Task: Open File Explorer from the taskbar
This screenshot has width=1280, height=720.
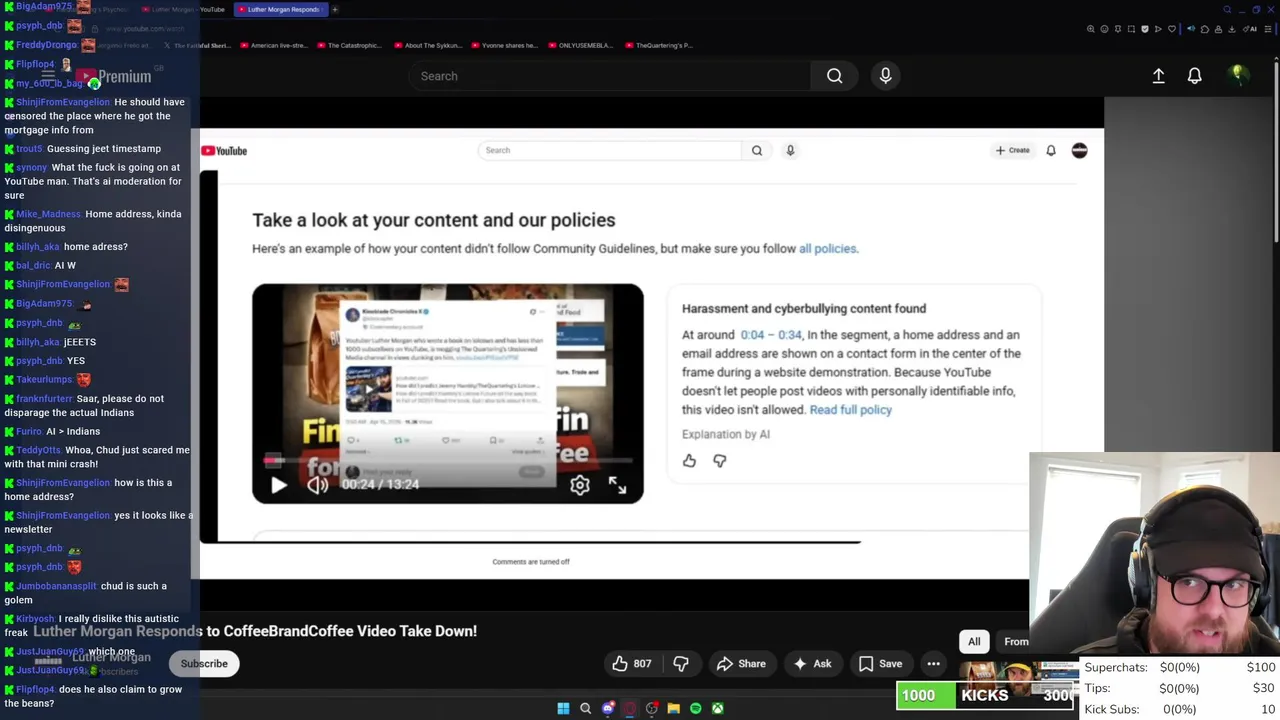Action: pos(673,709)
